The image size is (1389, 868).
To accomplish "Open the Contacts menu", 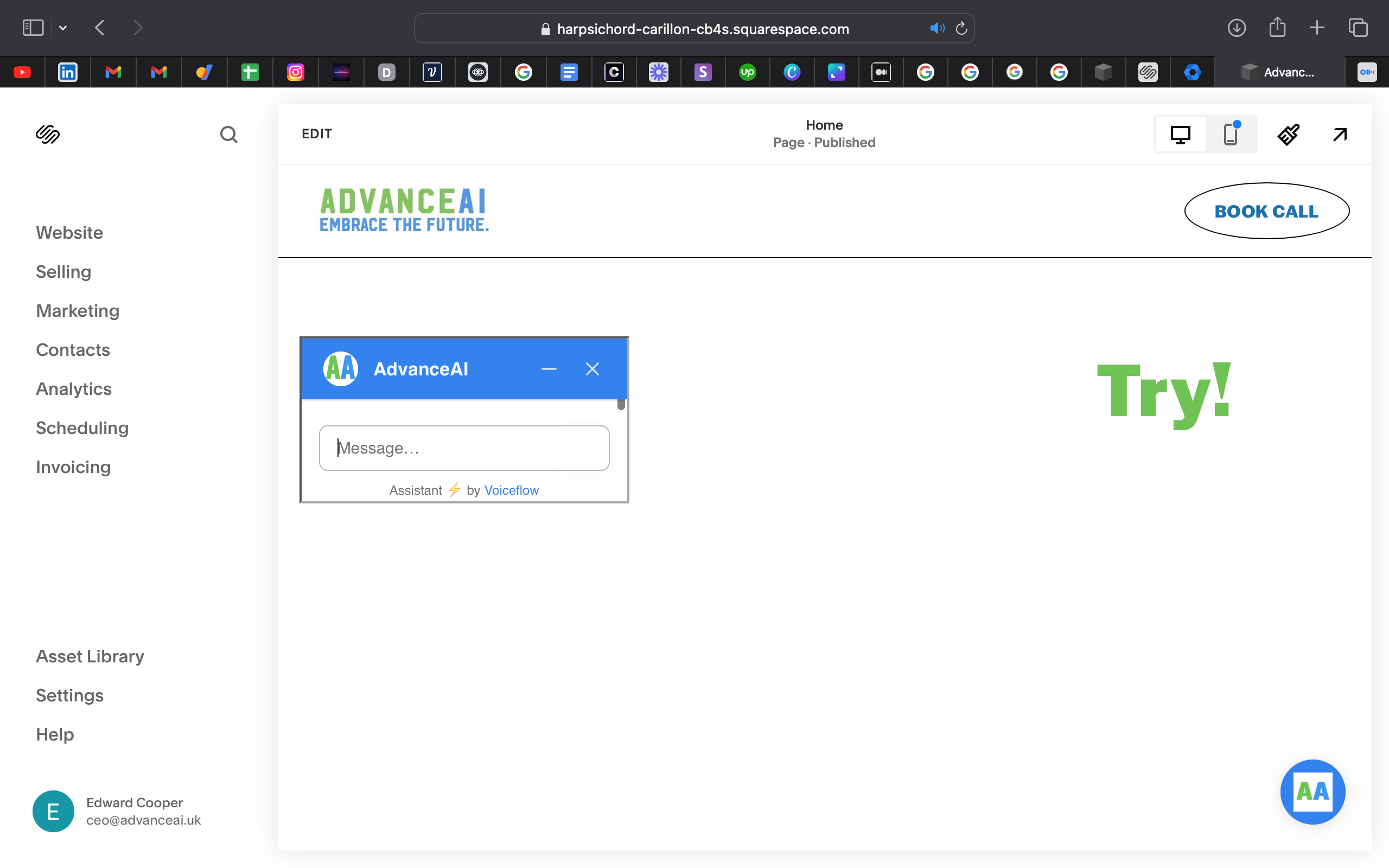I will tap(73, 349).
